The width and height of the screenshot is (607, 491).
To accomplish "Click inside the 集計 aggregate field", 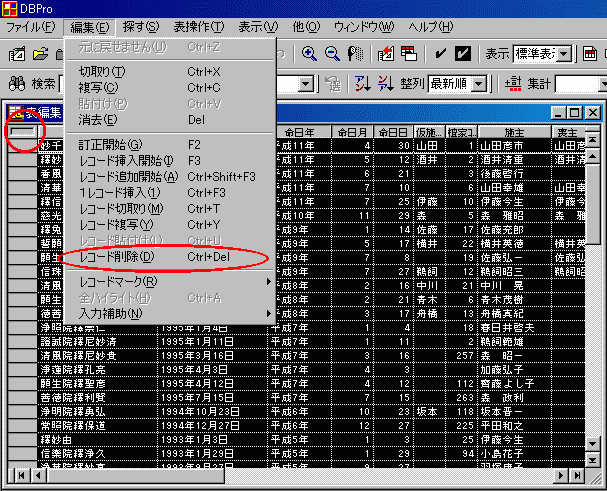I will pyautogui.click(x=577, y=84).
